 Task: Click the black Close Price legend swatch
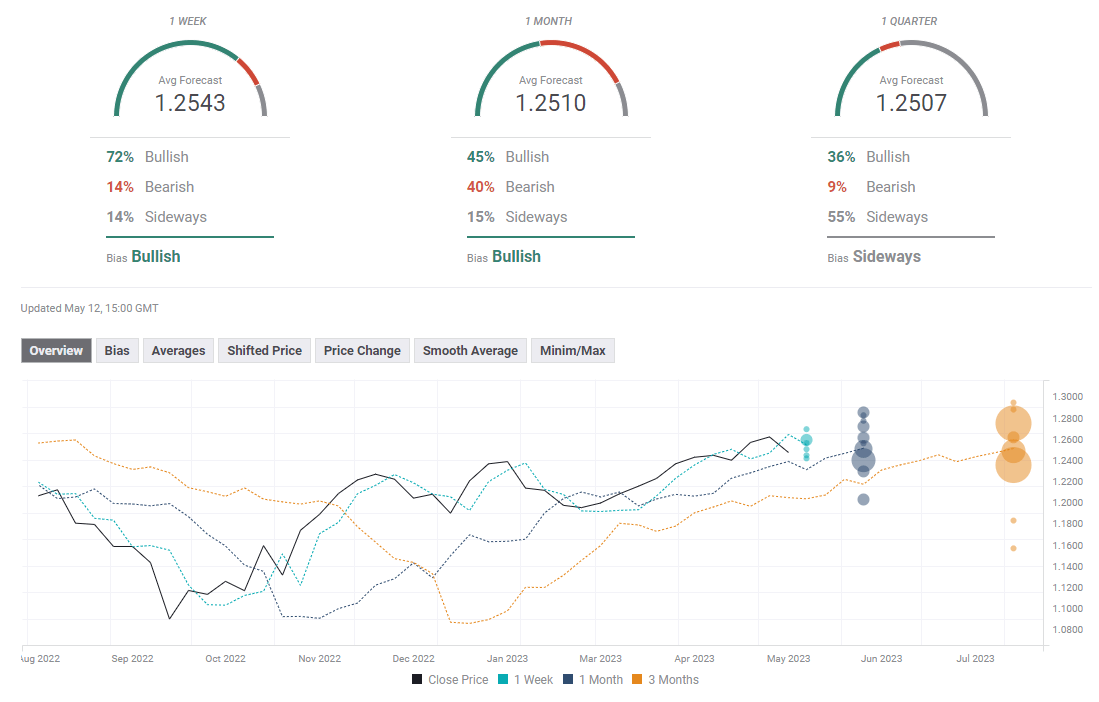[x=417, y=680]
